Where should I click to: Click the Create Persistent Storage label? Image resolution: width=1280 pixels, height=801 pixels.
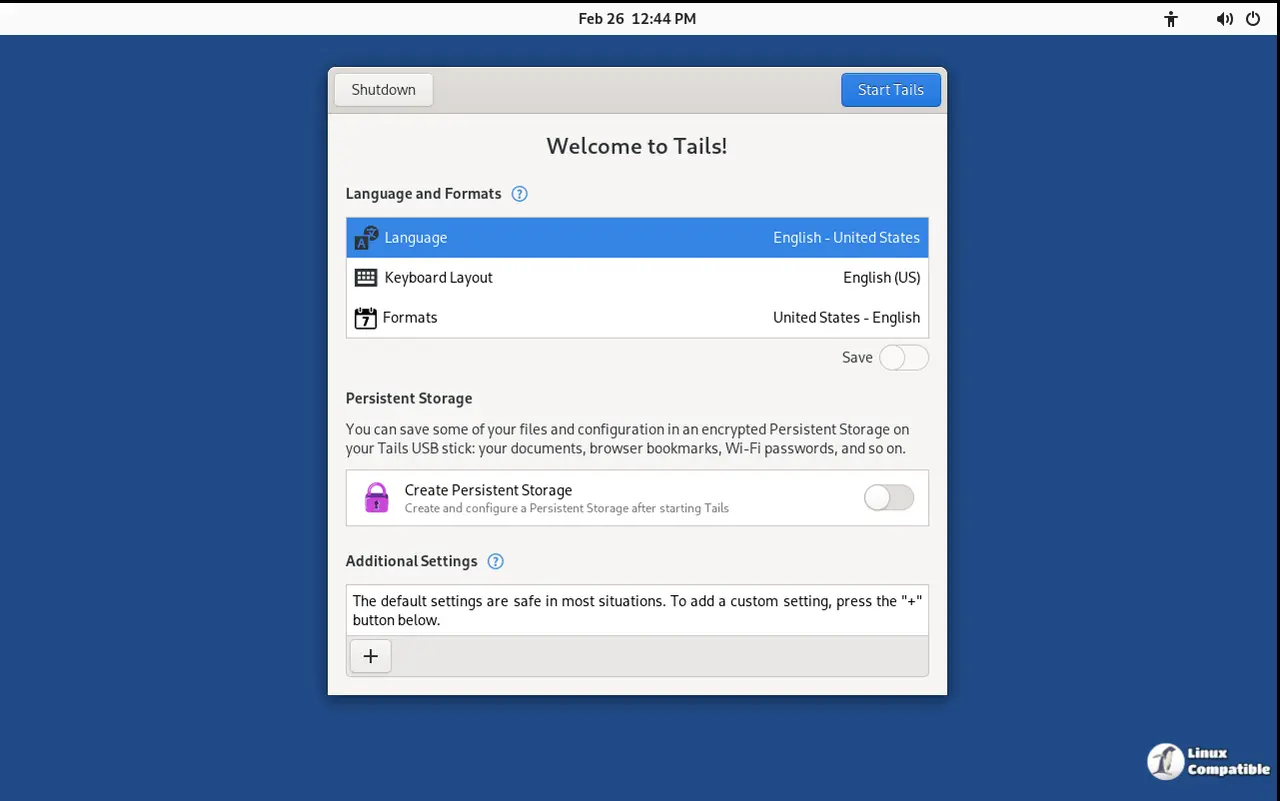pos(488,490)
